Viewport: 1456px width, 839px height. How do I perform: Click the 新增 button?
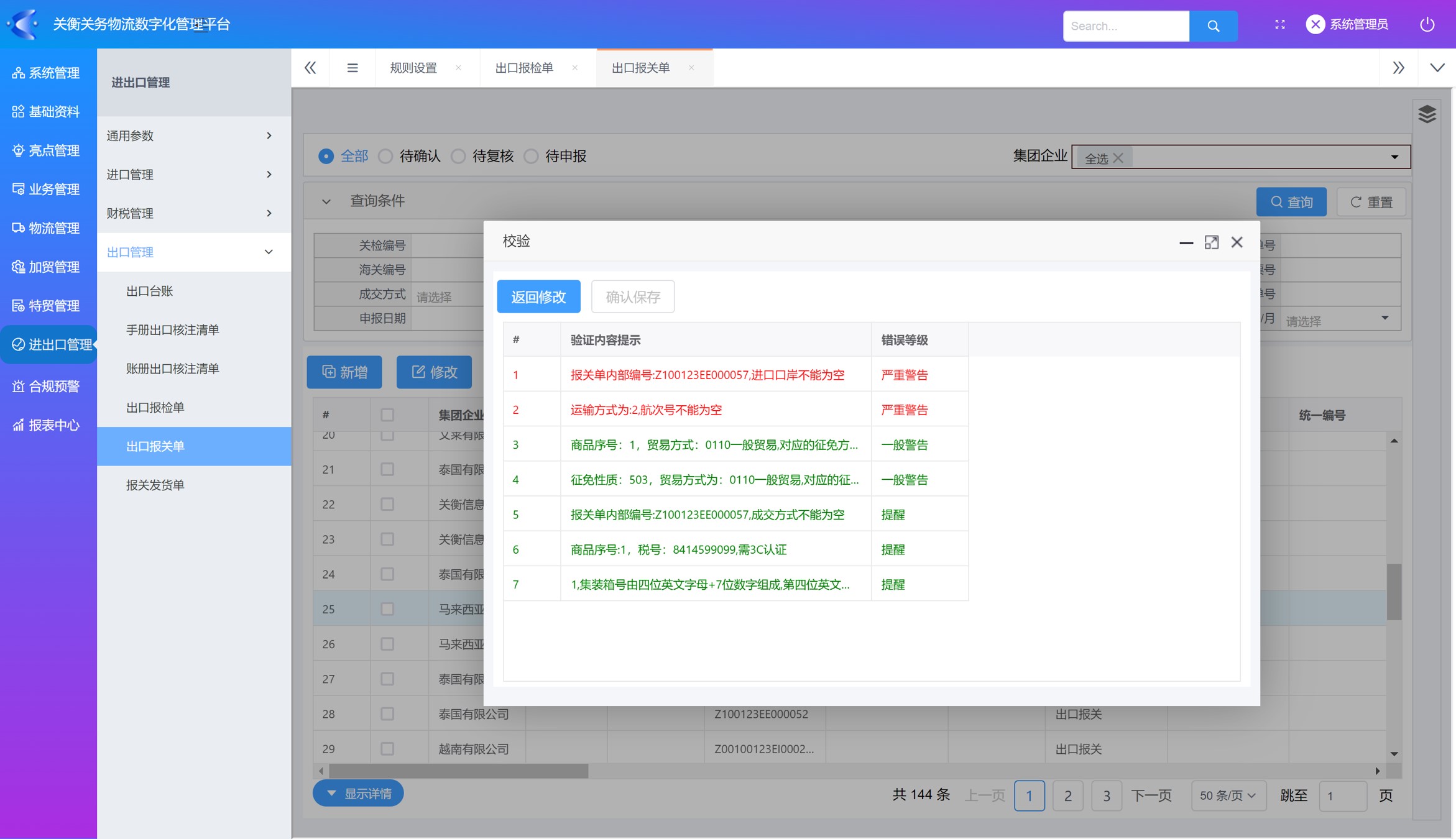coord(344,372)
